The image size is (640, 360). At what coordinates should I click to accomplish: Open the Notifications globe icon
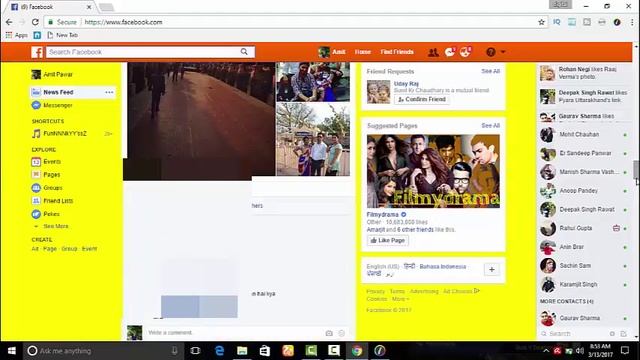pyautogui.click(x=465, y=52)
